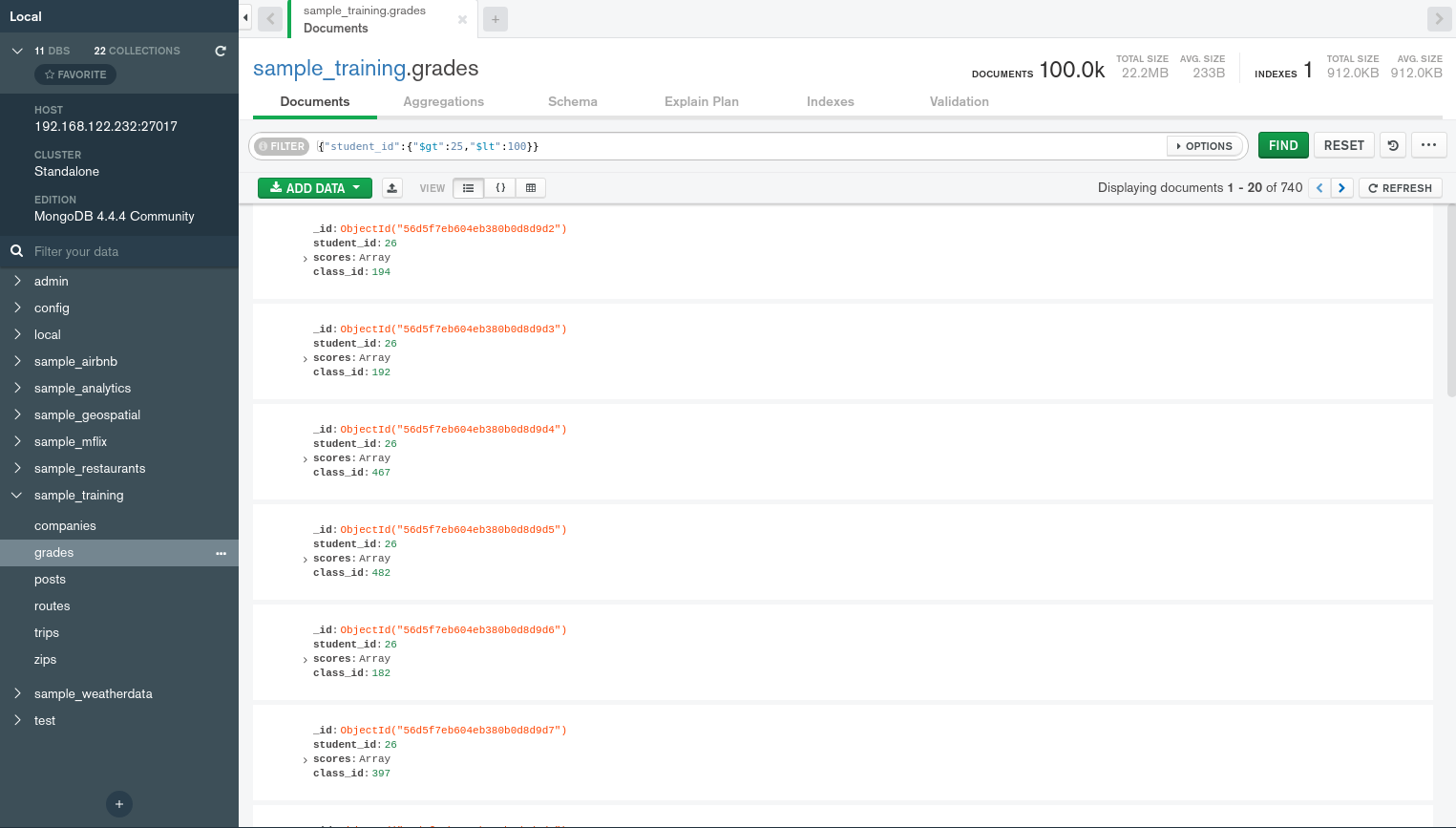Expand scores array of class_id 194 document

(306, 259)
